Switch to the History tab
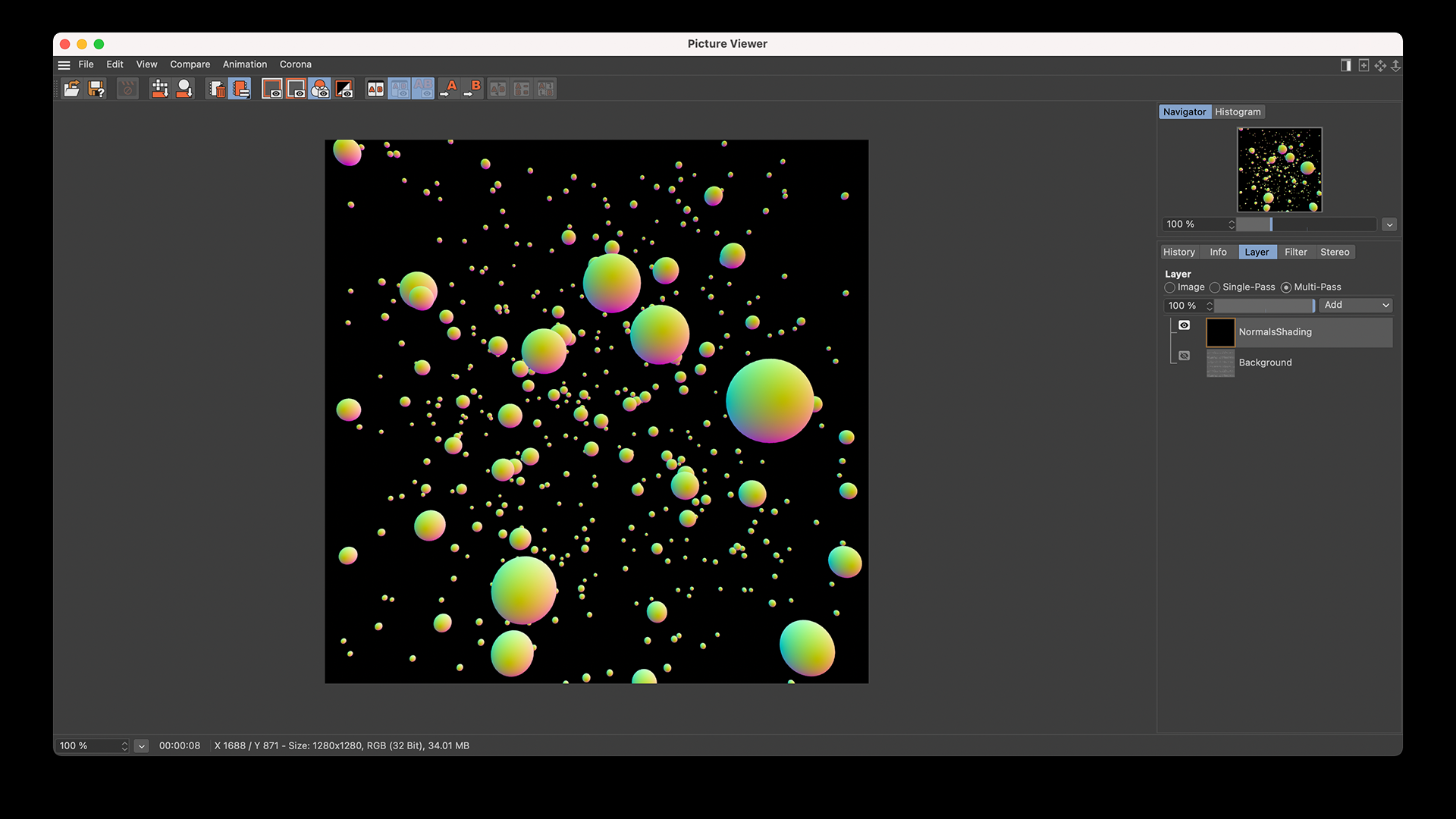The image size is (1456, 819). (1178, 253)
